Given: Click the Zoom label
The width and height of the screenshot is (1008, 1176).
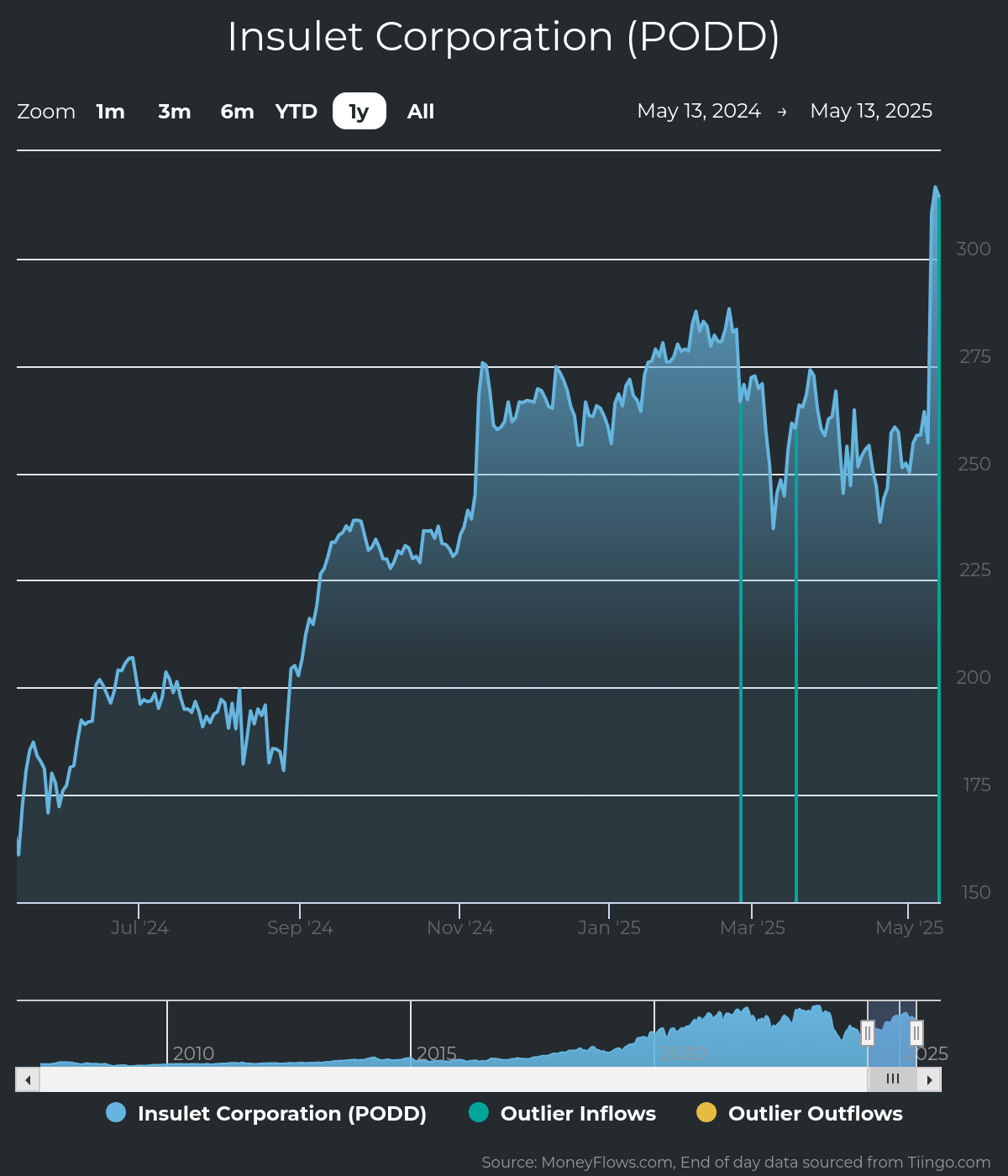Looking at the screenshot, I should [46, 112].
